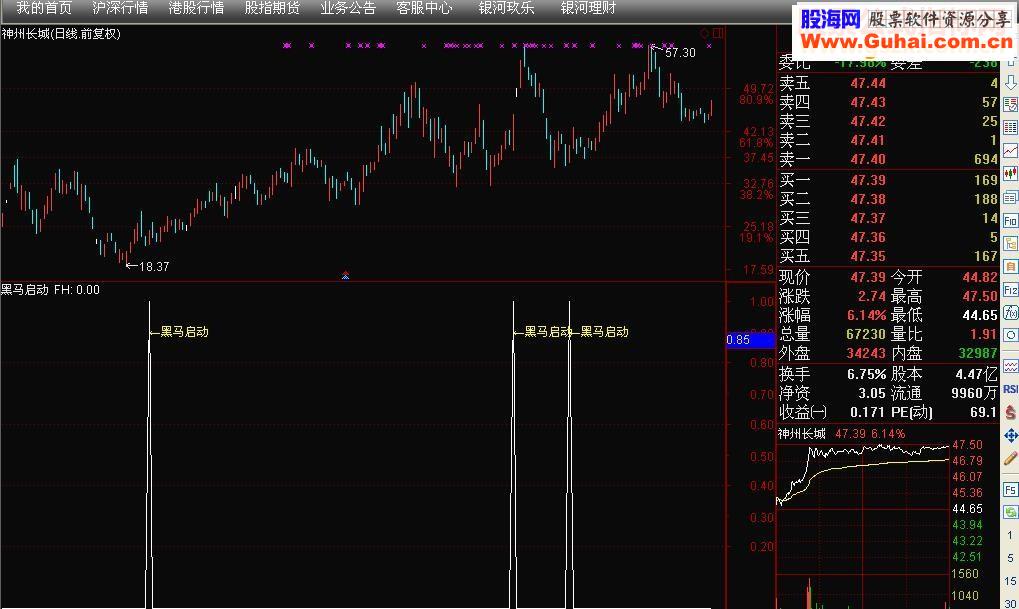Click the 神州长城 mini intraday chart title
This screenshot has width=1019, height=609.
[x=802, y=434]
